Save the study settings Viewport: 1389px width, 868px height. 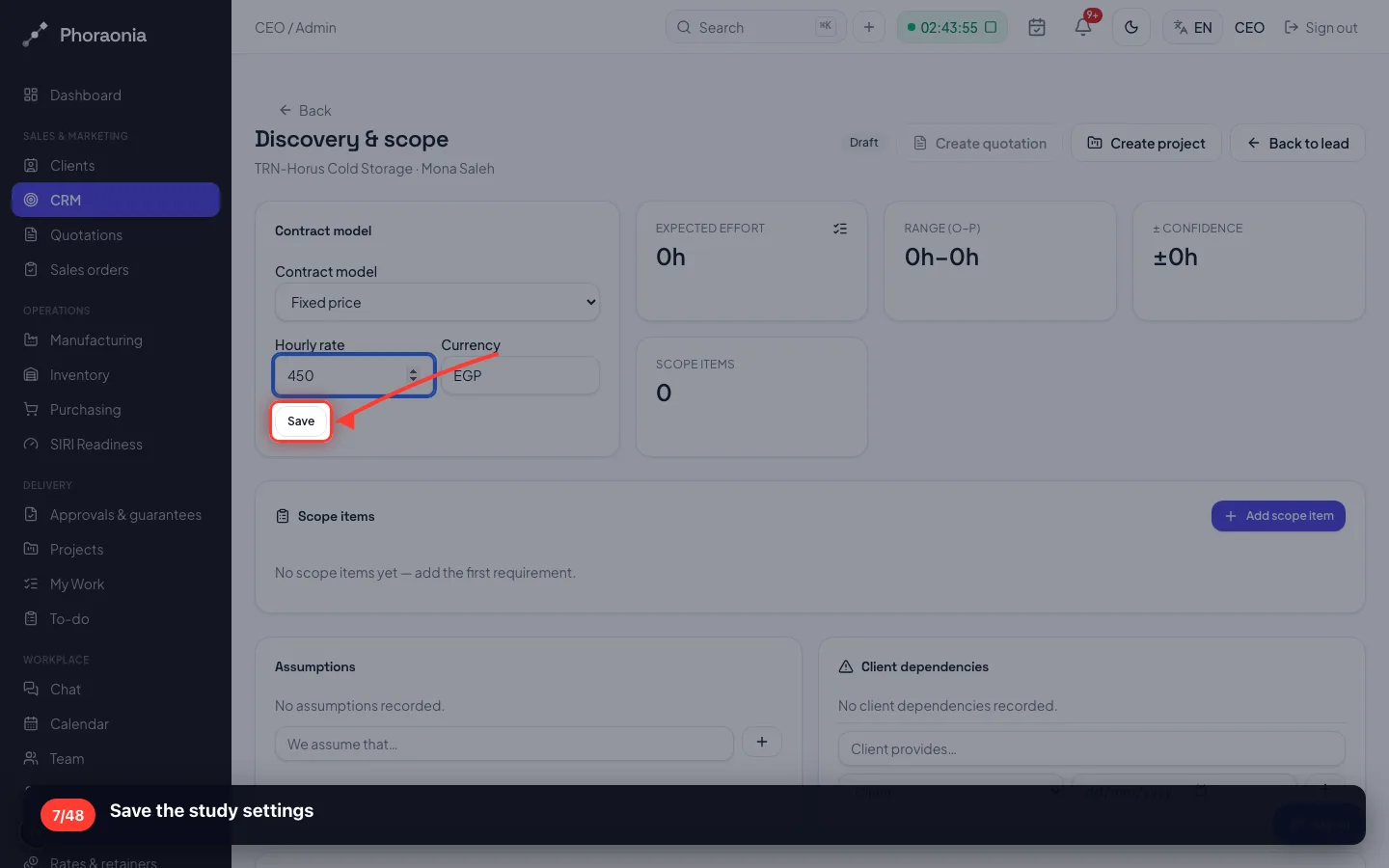301,421
